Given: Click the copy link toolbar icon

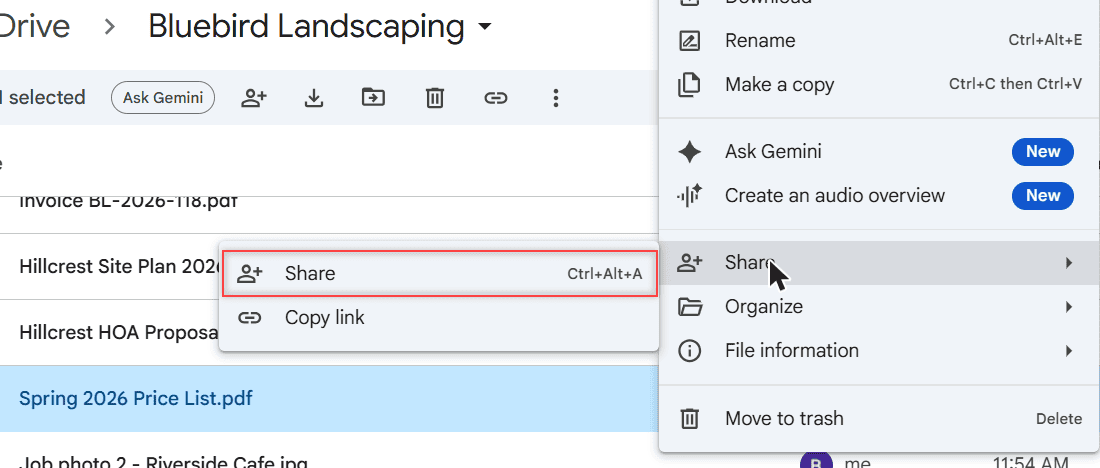Looking at the screenshot, I should pyautogui.click(x=495, y=98).
